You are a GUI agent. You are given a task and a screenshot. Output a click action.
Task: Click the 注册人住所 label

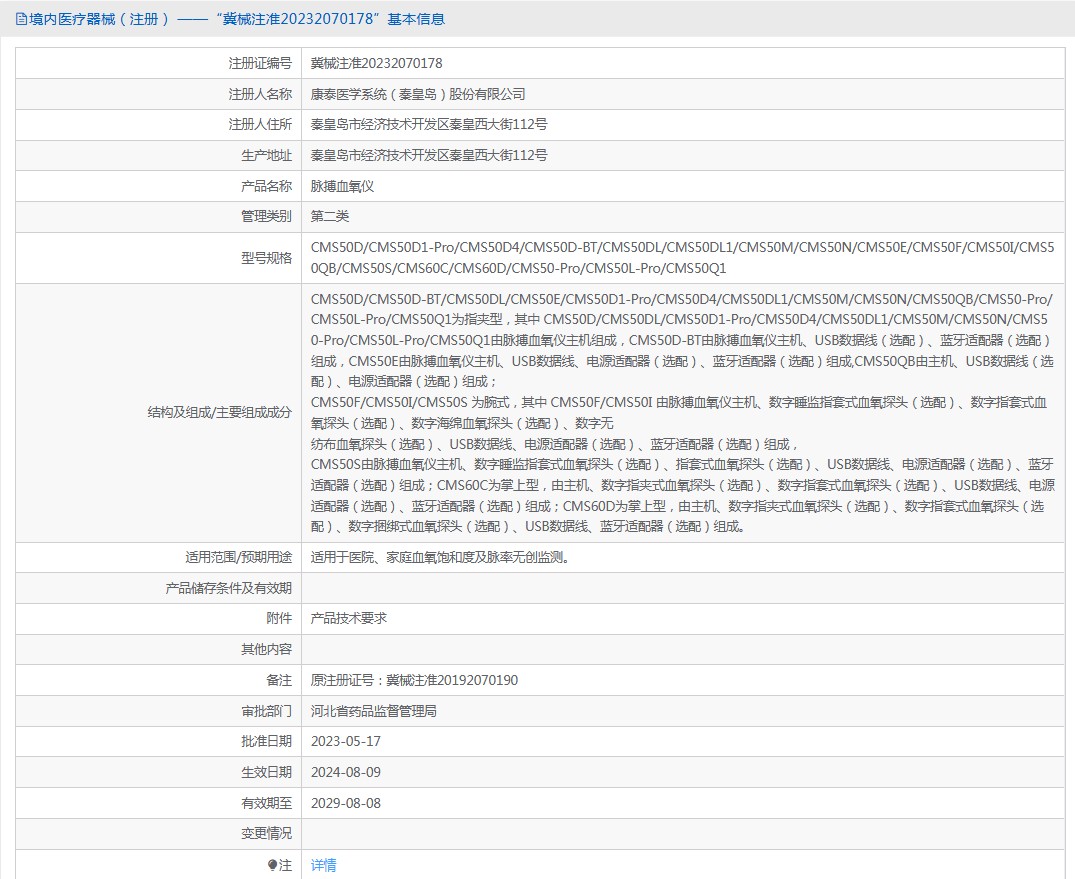(260, 124)
